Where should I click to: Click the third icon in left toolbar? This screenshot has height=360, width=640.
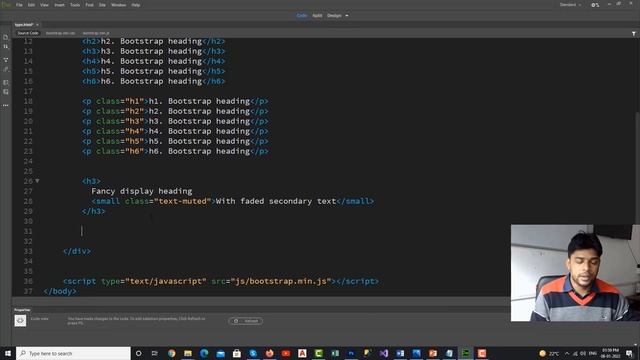click(x=6, y=60)
